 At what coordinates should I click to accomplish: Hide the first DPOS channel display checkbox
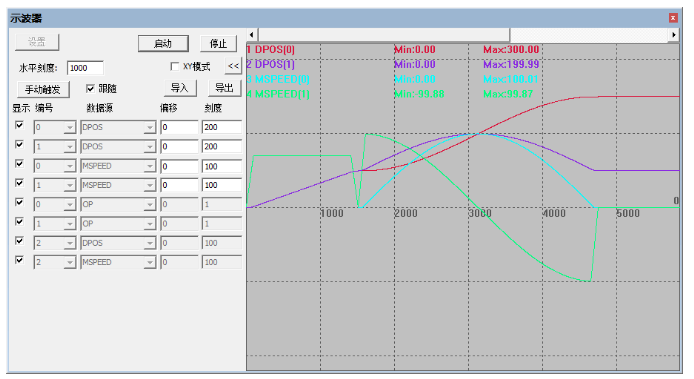[19, 125]
